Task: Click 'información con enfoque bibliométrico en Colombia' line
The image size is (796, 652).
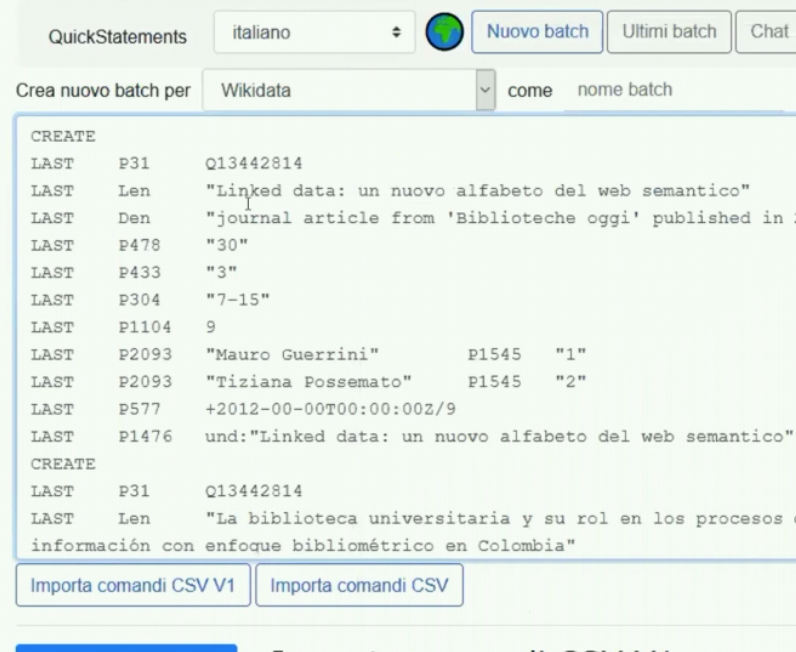Action: click(x=303, y=546)
